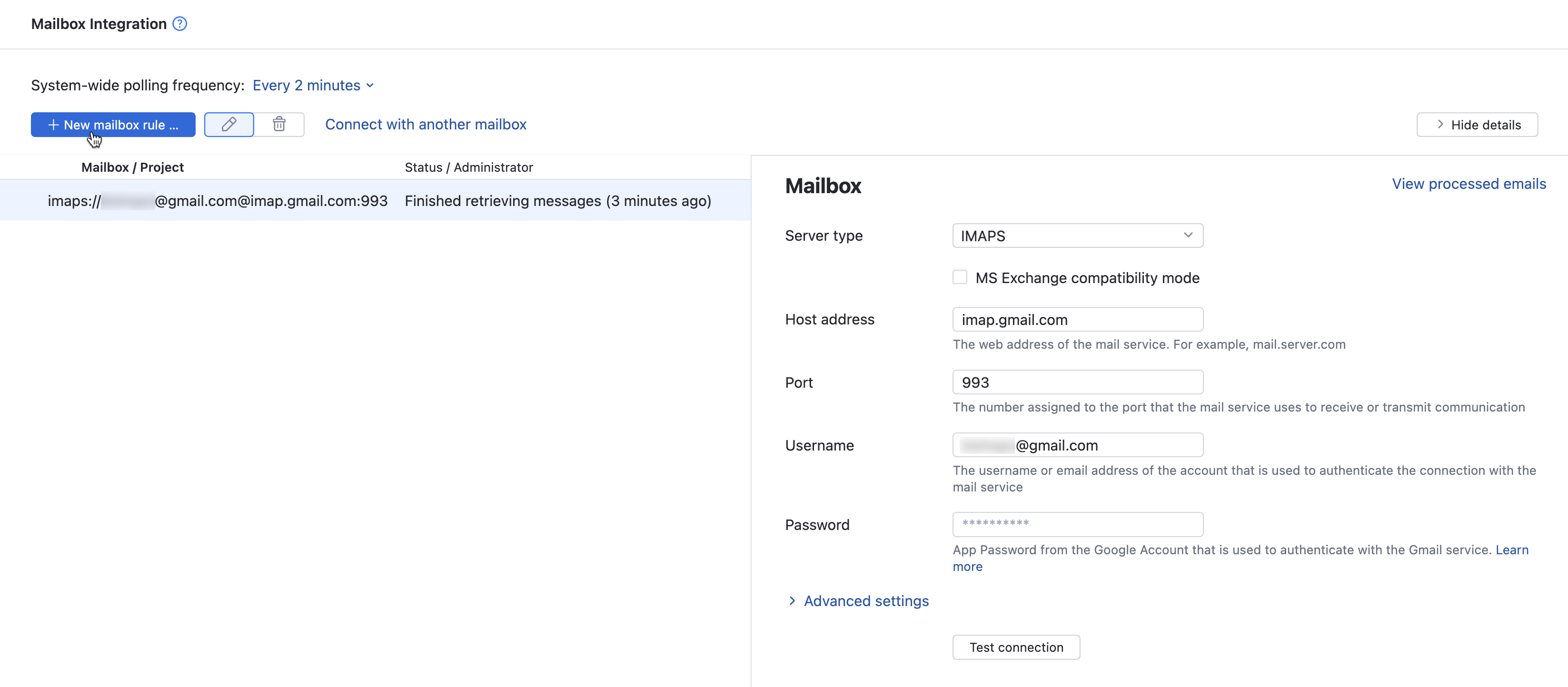Click the Mailbox / Project column header
This screenshot has height=687, width=1568.
132,167
